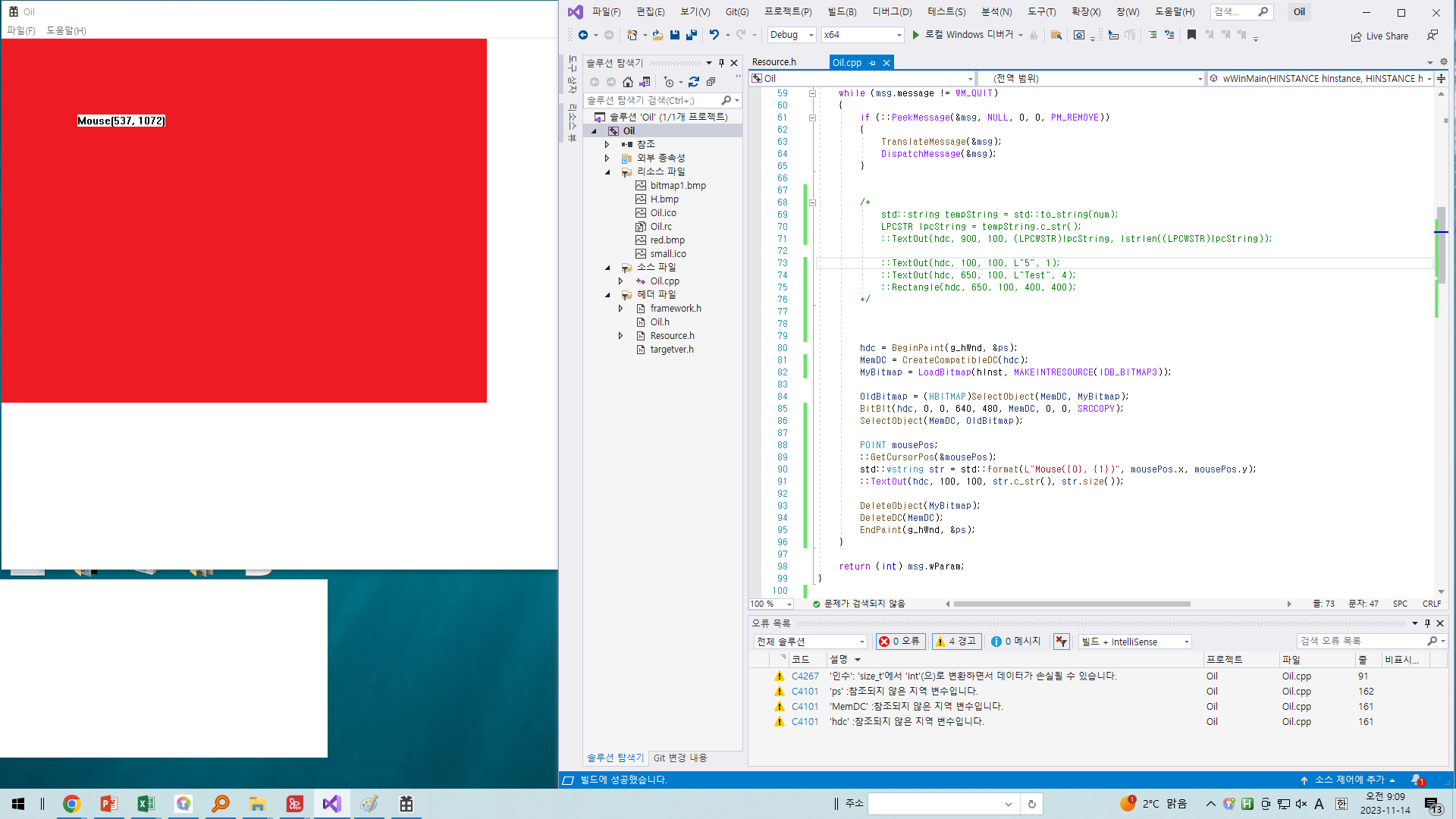The image size is (1456, 819).
Task: Click the editor vertical scrollbar thumb
Action: 1441,245
